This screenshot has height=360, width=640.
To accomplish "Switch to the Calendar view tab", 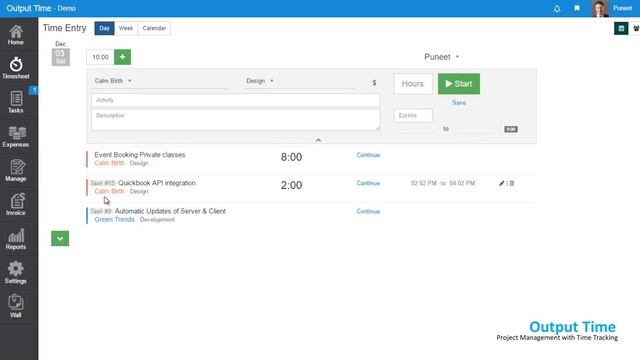I will point(154,28).
